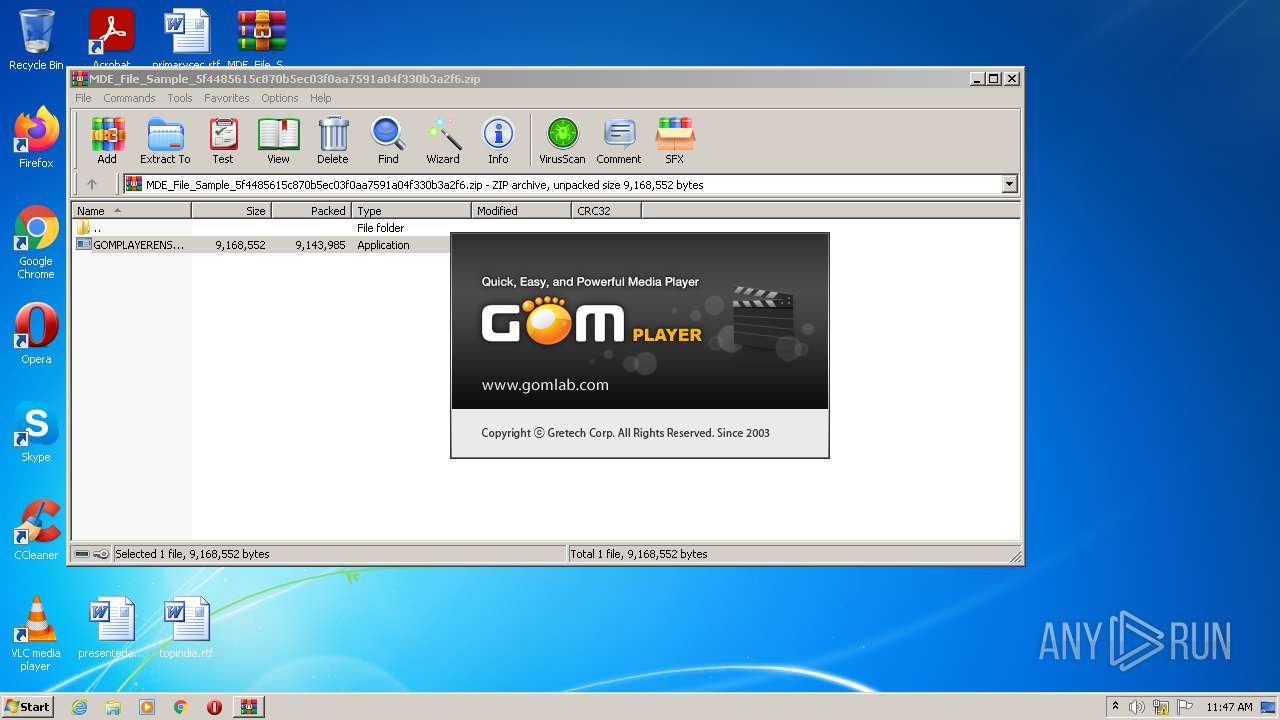This screenshot has width=1280, height=720.
Task: Open the MDE_File_S... archive on desktop
Action: point(260,40)
